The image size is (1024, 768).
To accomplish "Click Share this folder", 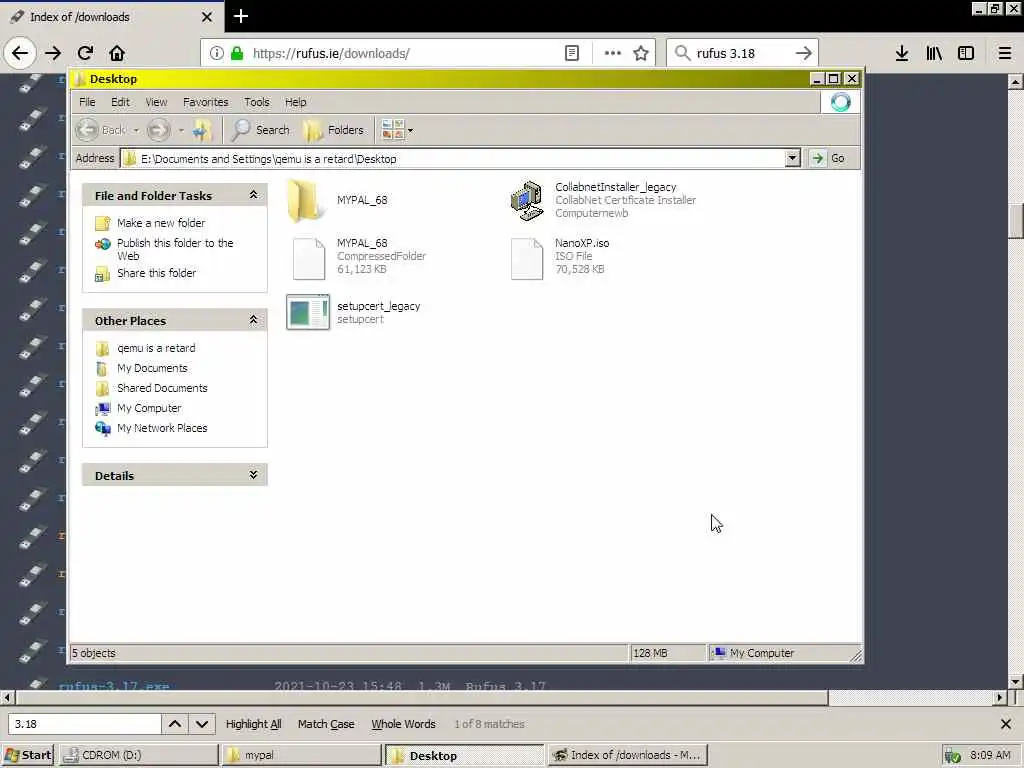I will [156, 273].
